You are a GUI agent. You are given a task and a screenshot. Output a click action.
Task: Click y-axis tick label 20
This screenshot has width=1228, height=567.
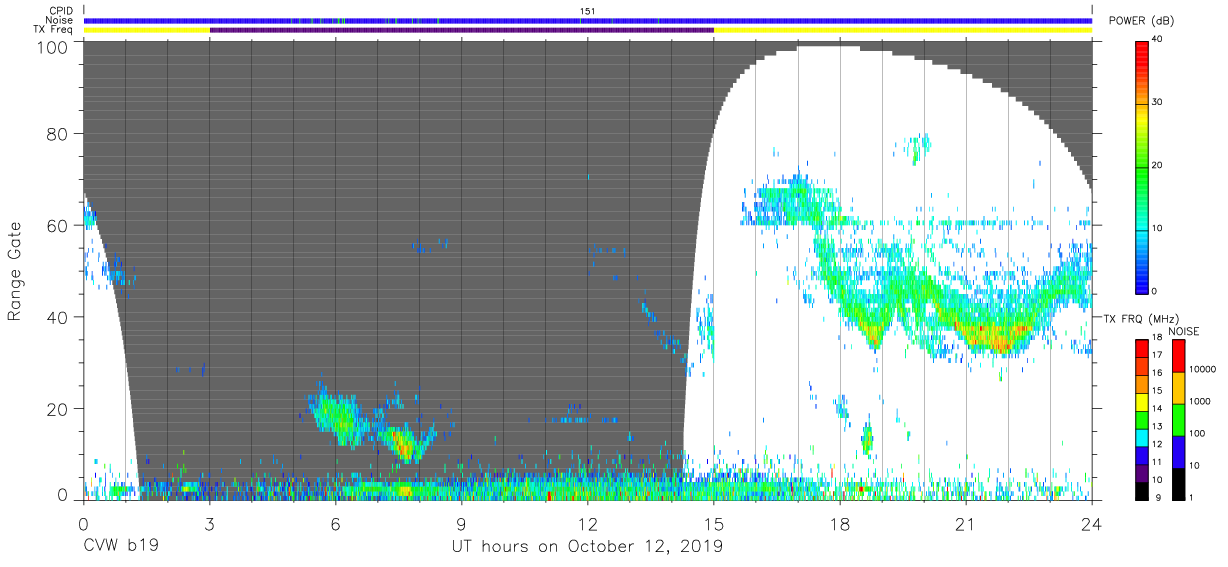click(58, 409)
